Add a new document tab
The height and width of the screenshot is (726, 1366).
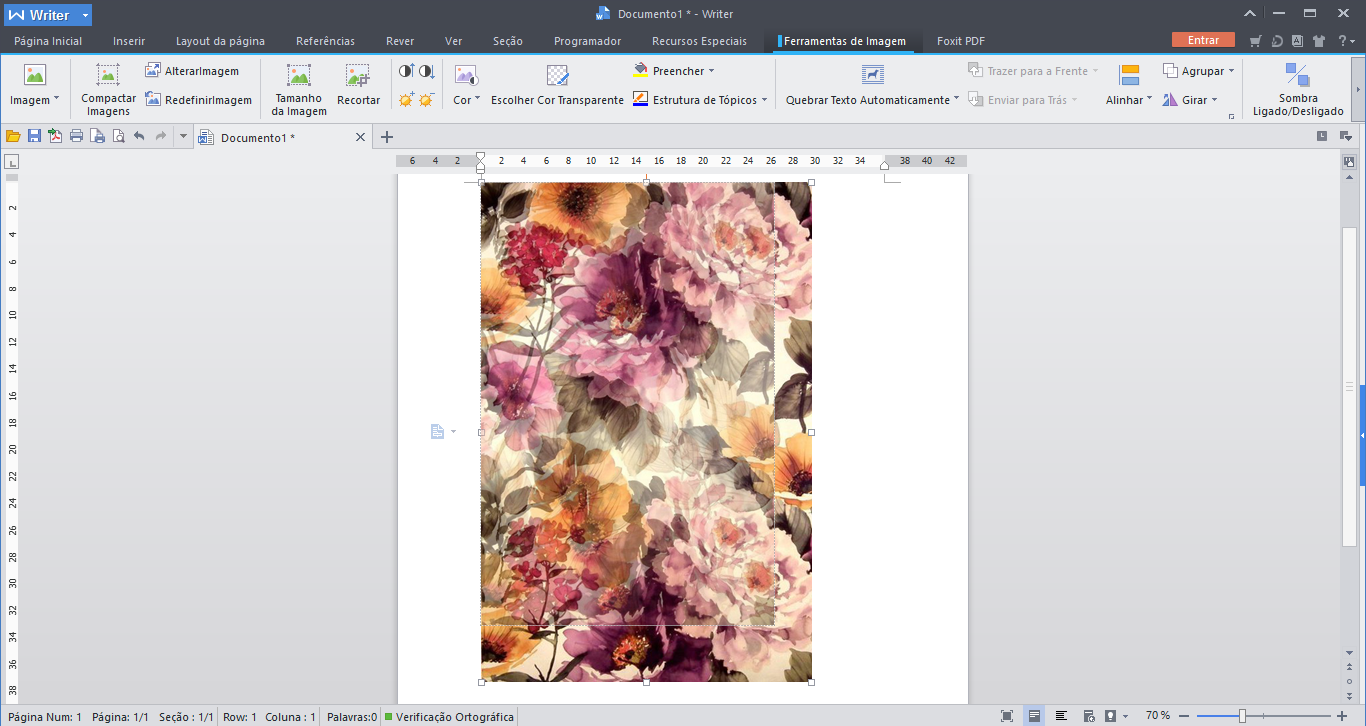click(387, 137)
